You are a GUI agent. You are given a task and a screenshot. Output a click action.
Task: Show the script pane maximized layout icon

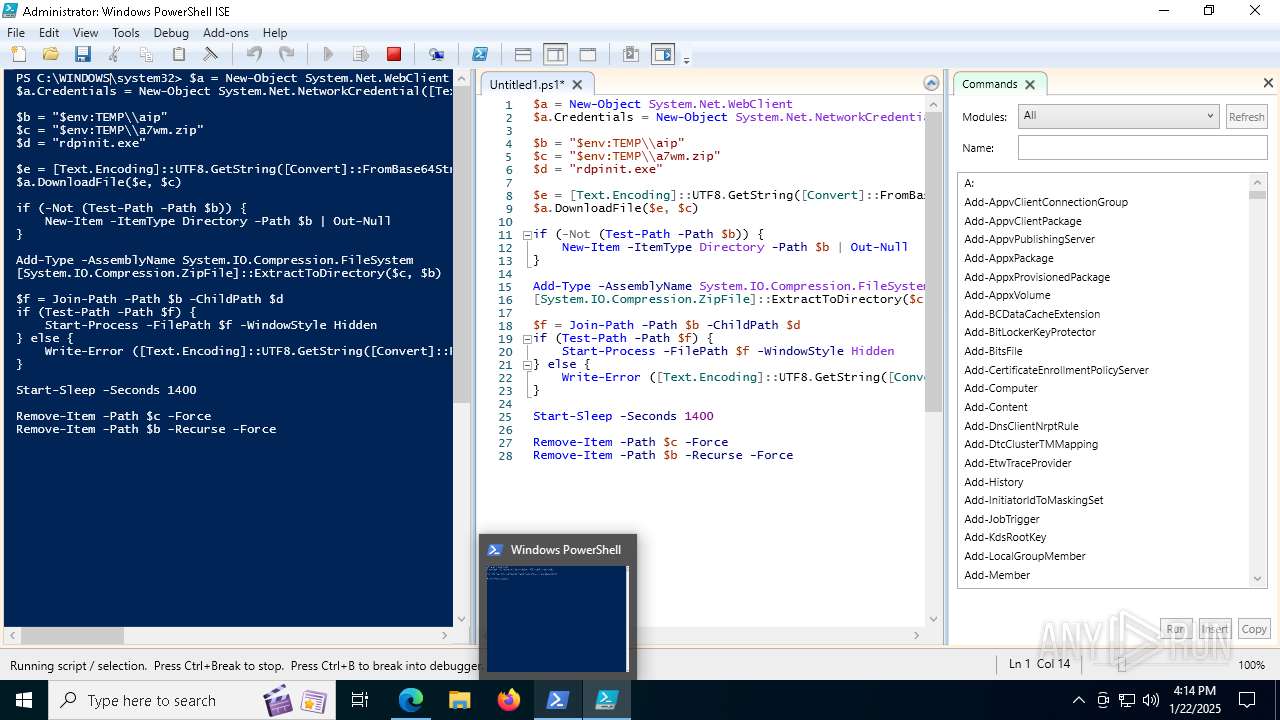pyautogui.click(x=588, y=54)
